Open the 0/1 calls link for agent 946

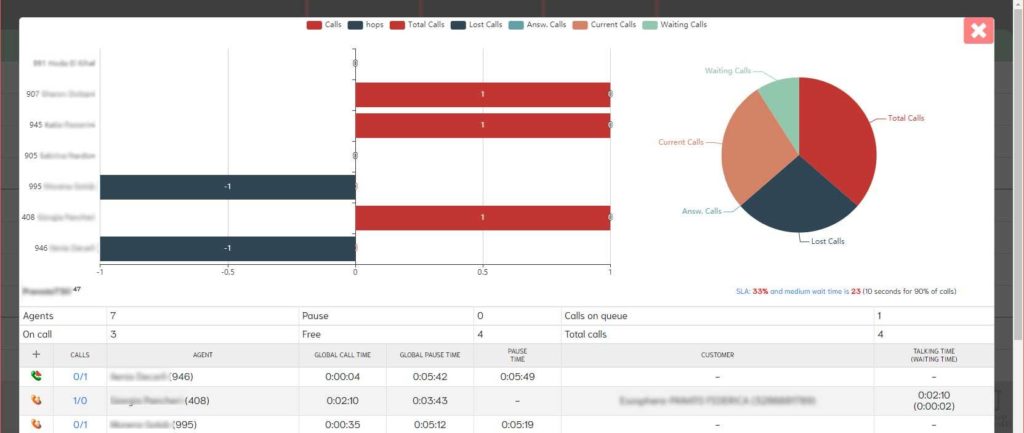click(x=80, y=376)
